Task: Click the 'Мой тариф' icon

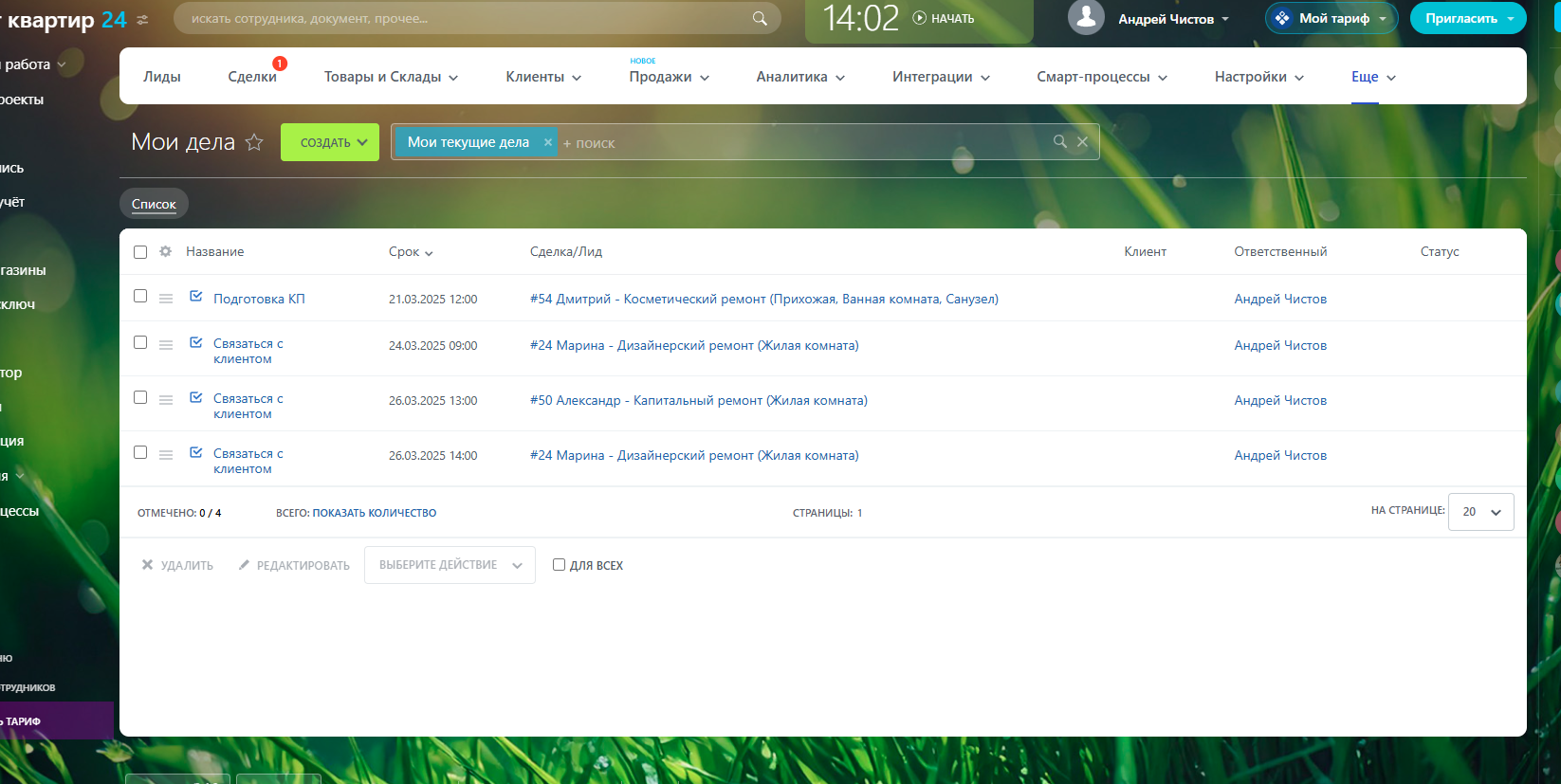Action: 1282,18
